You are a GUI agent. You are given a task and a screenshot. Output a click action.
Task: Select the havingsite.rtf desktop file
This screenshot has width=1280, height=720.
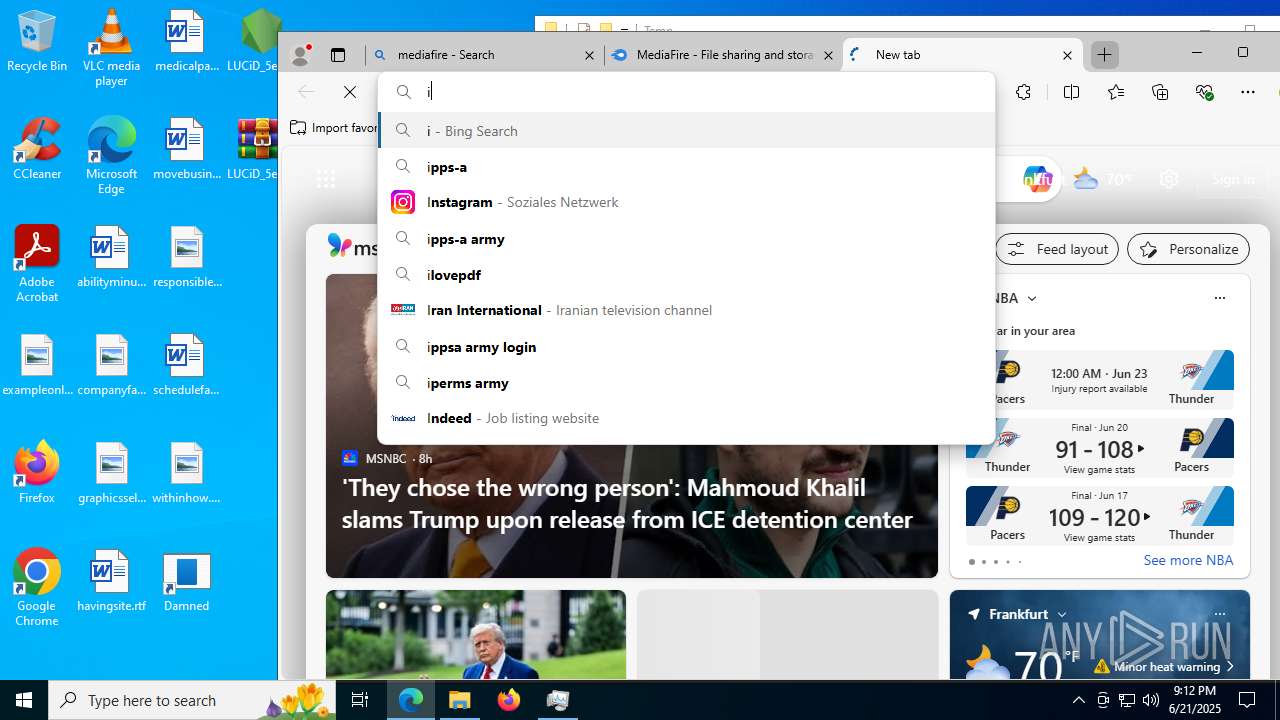111,580
